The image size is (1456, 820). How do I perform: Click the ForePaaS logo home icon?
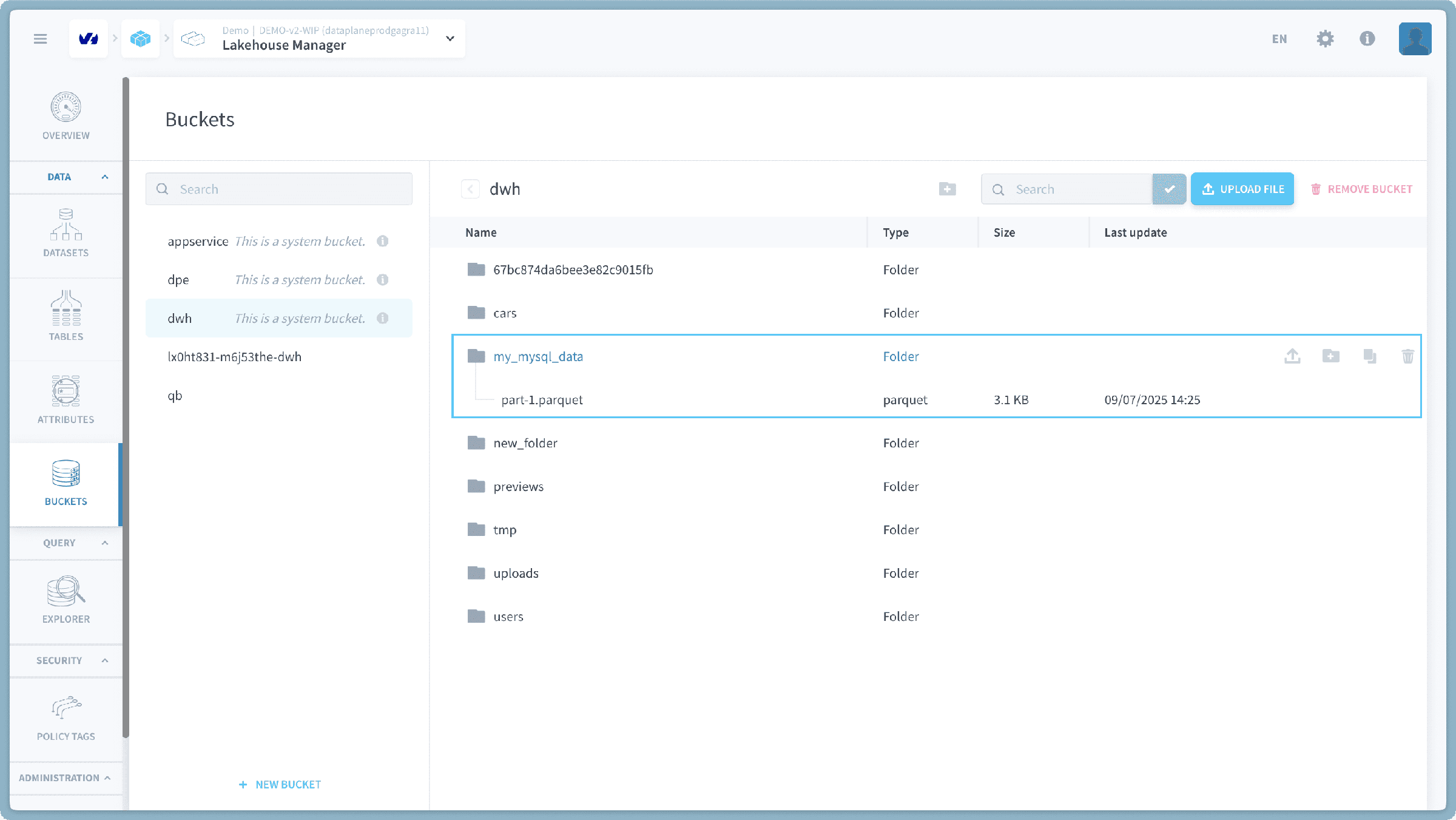pyautogui.click(x=89, y=39)
